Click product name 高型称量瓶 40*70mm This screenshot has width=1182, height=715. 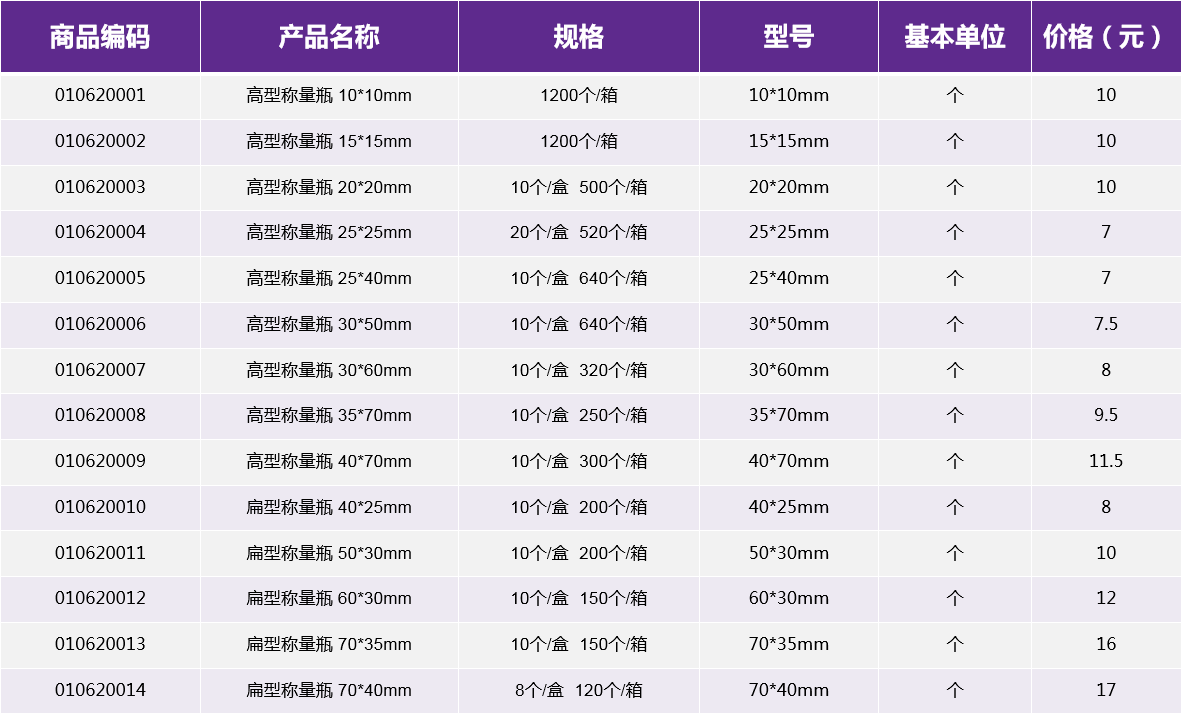[x=329, y=461]
